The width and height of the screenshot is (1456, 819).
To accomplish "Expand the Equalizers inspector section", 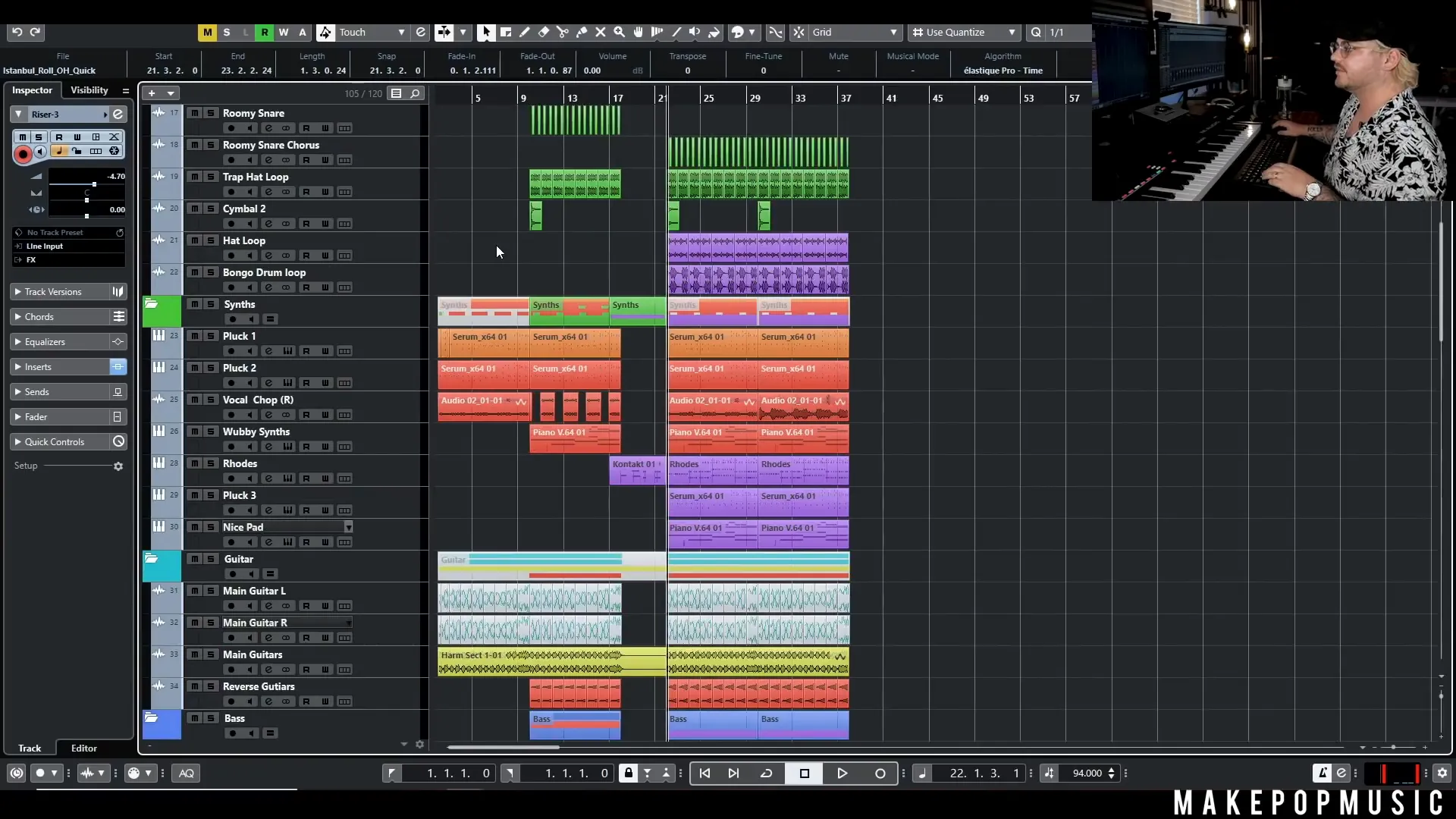I will tap(60, 342).
